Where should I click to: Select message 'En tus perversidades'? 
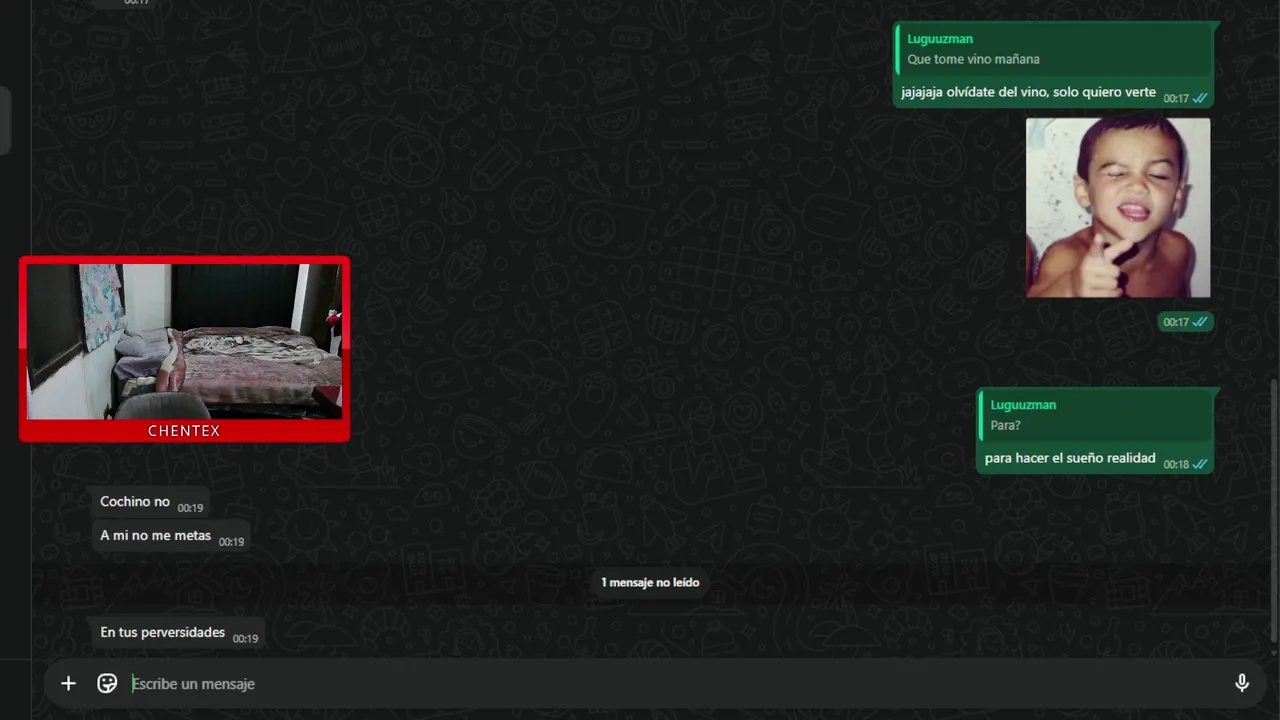178,633
